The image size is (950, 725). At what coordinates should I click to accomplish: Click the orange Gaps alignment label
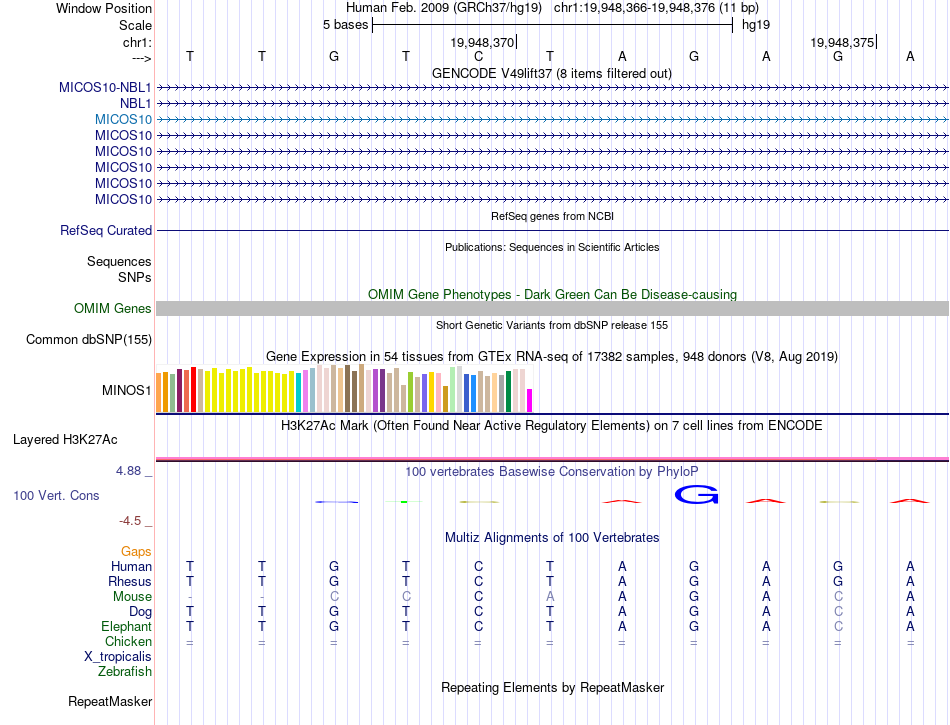click(136, 551)
